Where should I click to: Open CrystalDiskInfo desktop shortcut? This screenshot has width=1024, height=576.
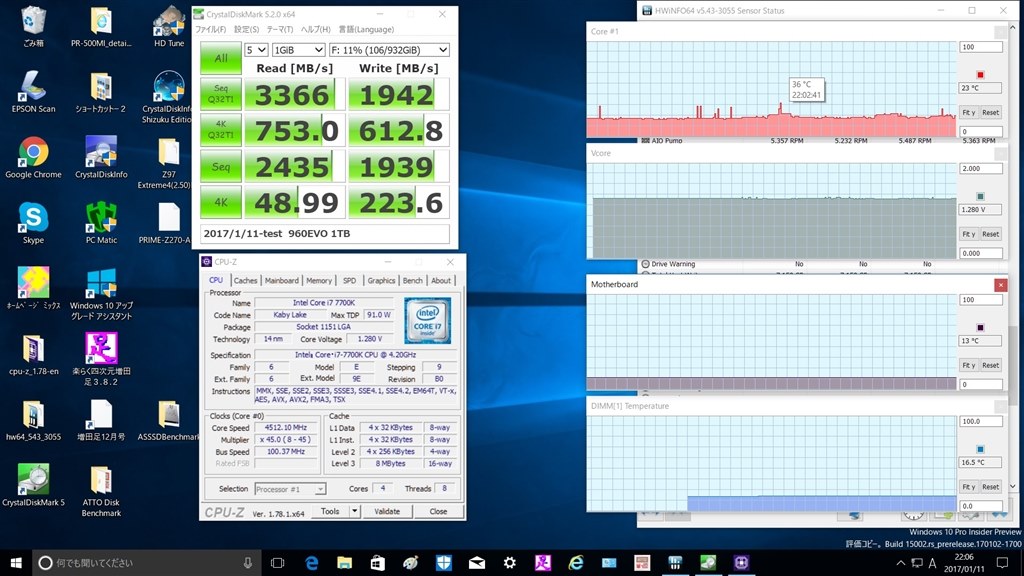tap(101, 157)
